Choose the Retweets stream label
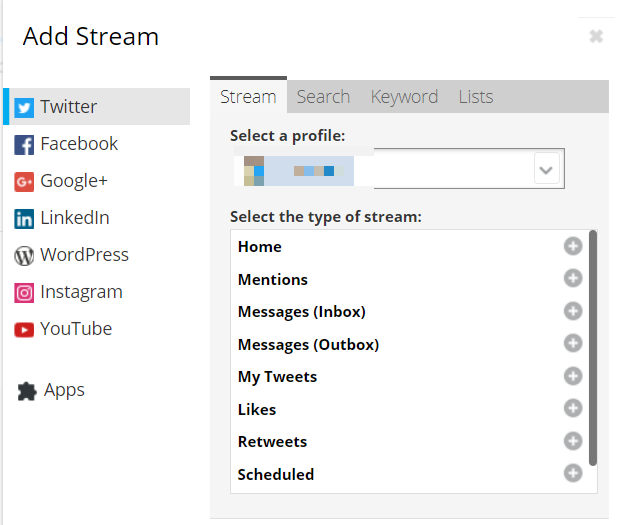Screen dimensions: 620x525 (x=272, y=442)
